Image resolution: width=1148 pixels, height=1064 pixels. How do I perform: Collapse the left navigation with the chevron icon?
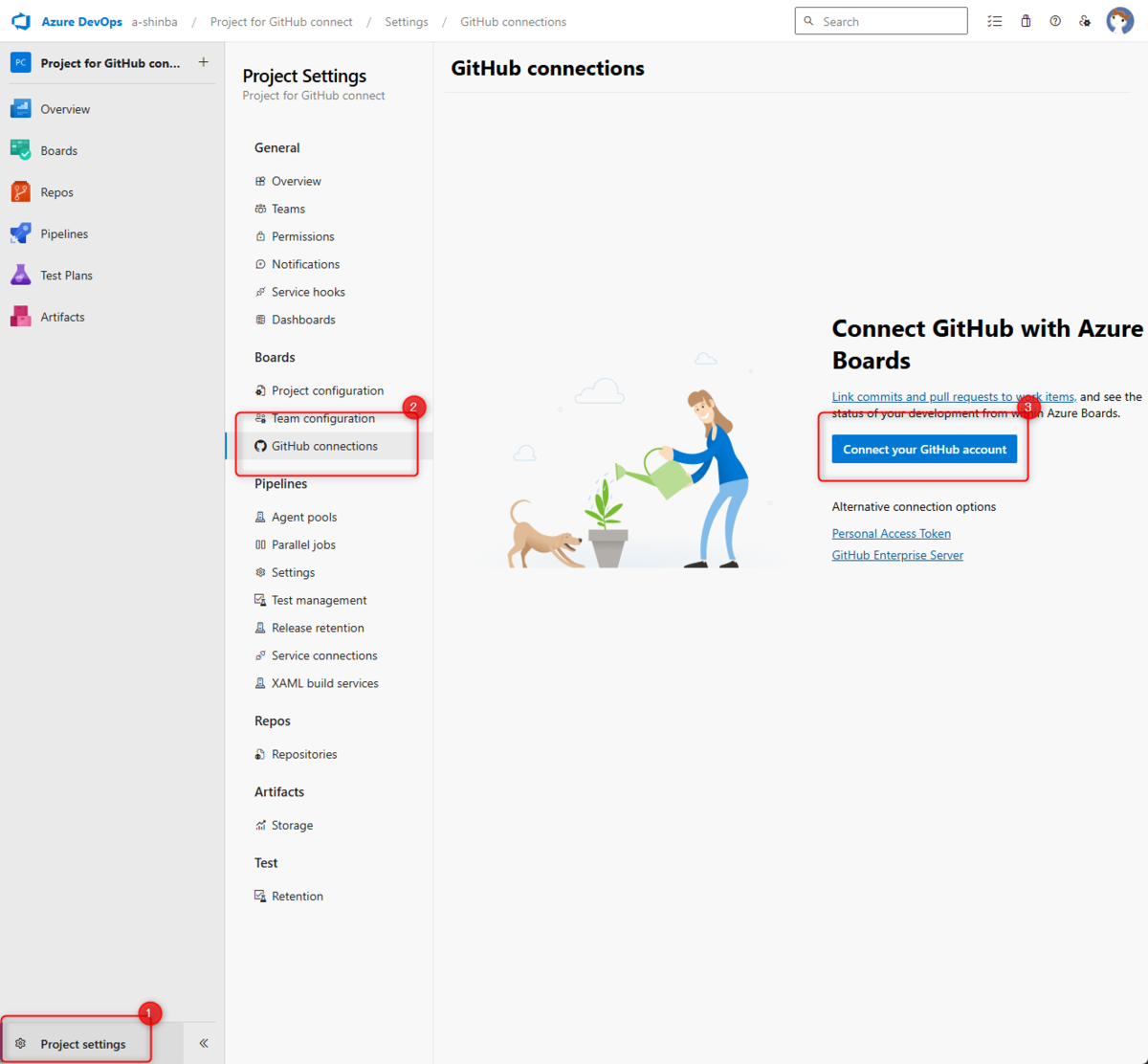pyautogui.click(x=204, y=1043)
